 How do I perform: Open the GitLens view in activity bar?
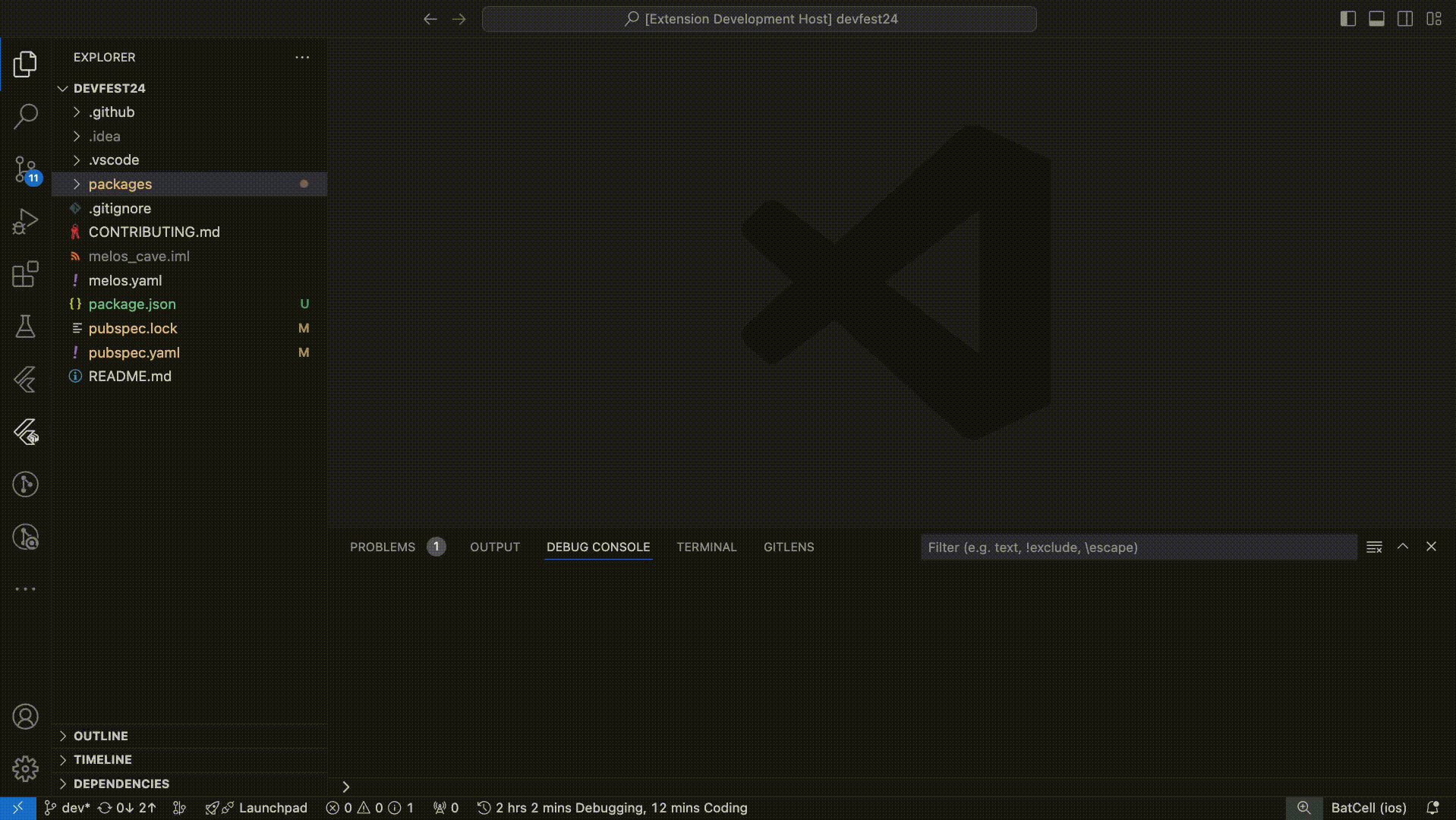(25, 484)
